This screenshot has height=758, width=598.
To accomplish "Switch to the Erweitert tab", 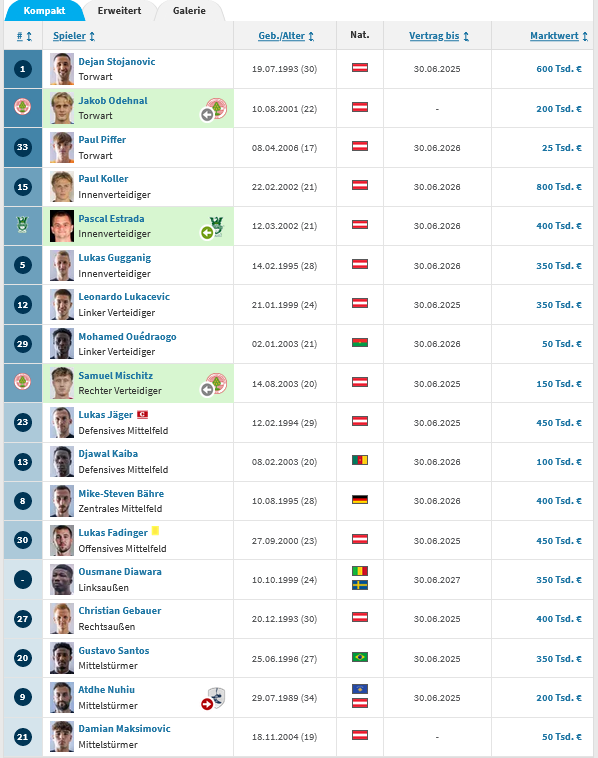I will (x=119, y=11).
